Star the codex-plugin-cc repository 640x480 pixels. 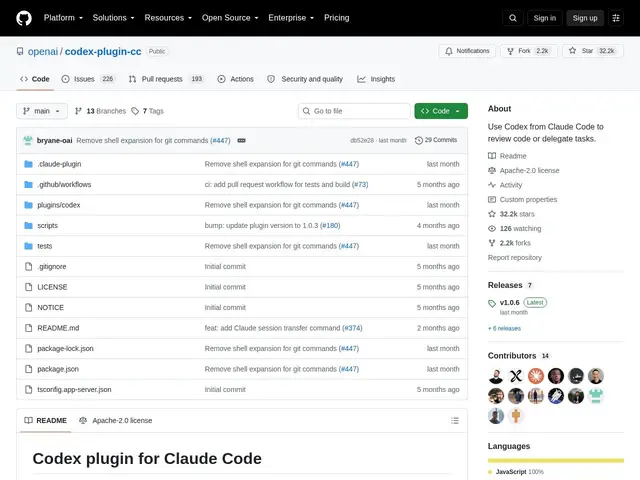593,51
